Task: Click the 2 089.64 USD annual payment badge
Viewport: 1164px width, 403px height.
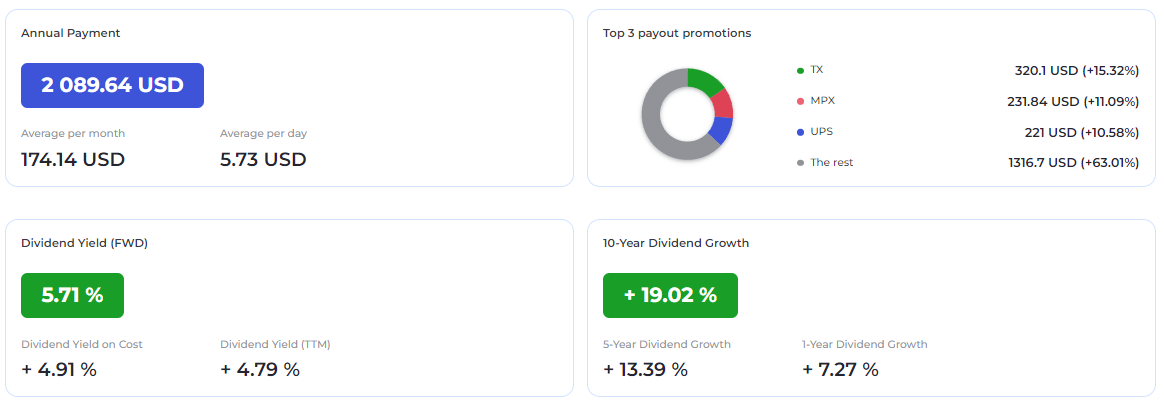Action: click(x=112, y=85)
